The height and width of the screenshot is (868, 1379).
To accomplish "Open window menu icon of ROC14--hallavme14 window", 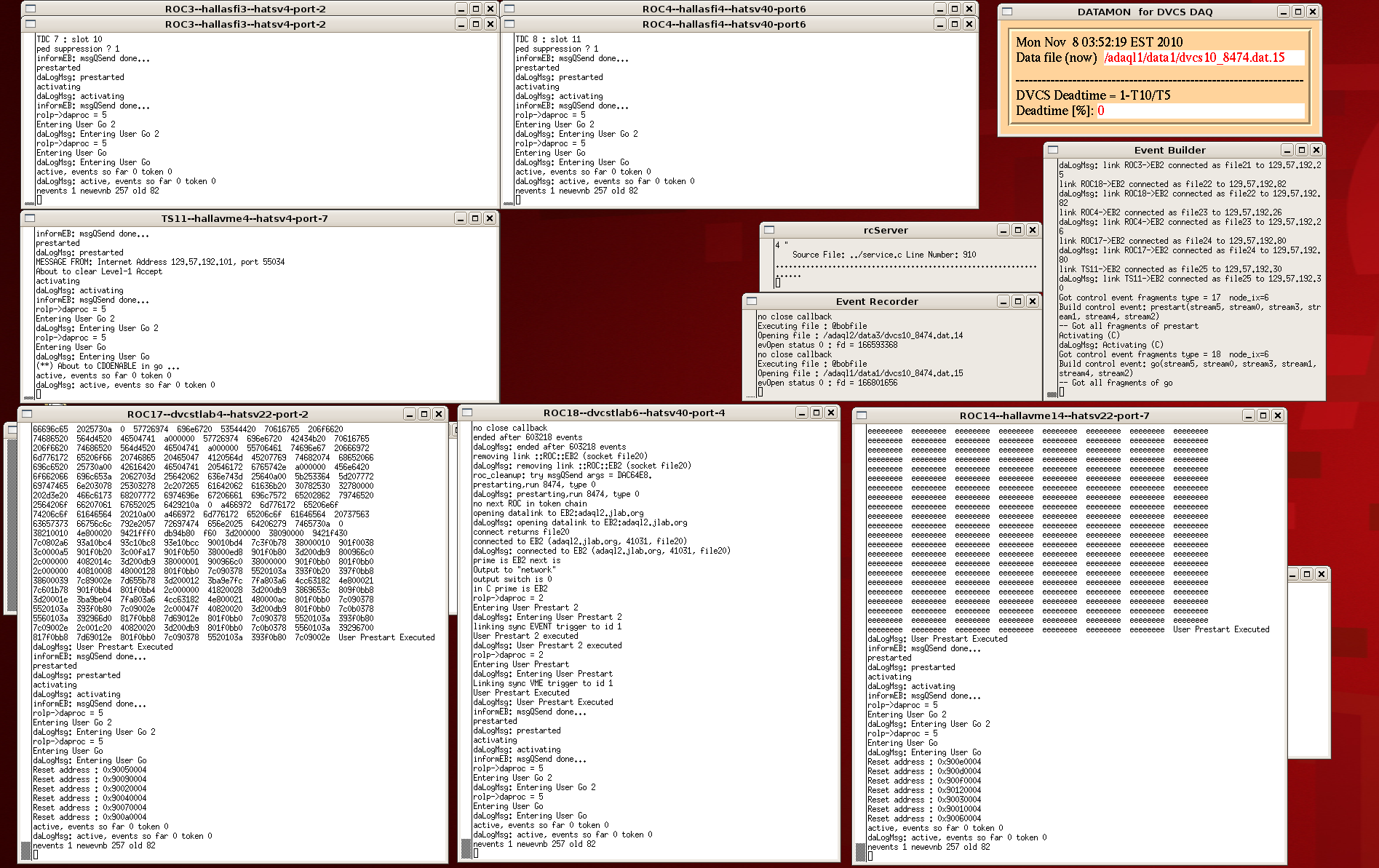I will pos(862,415).
